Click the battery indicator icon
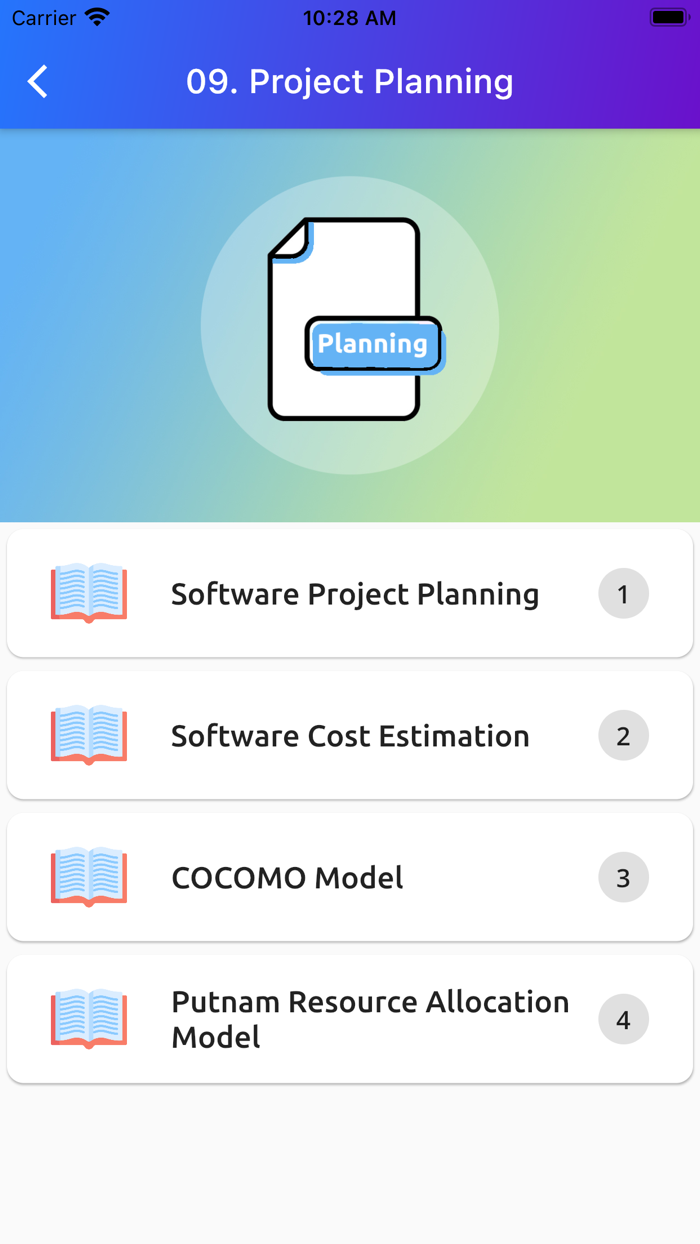 (x=668, y=16)
